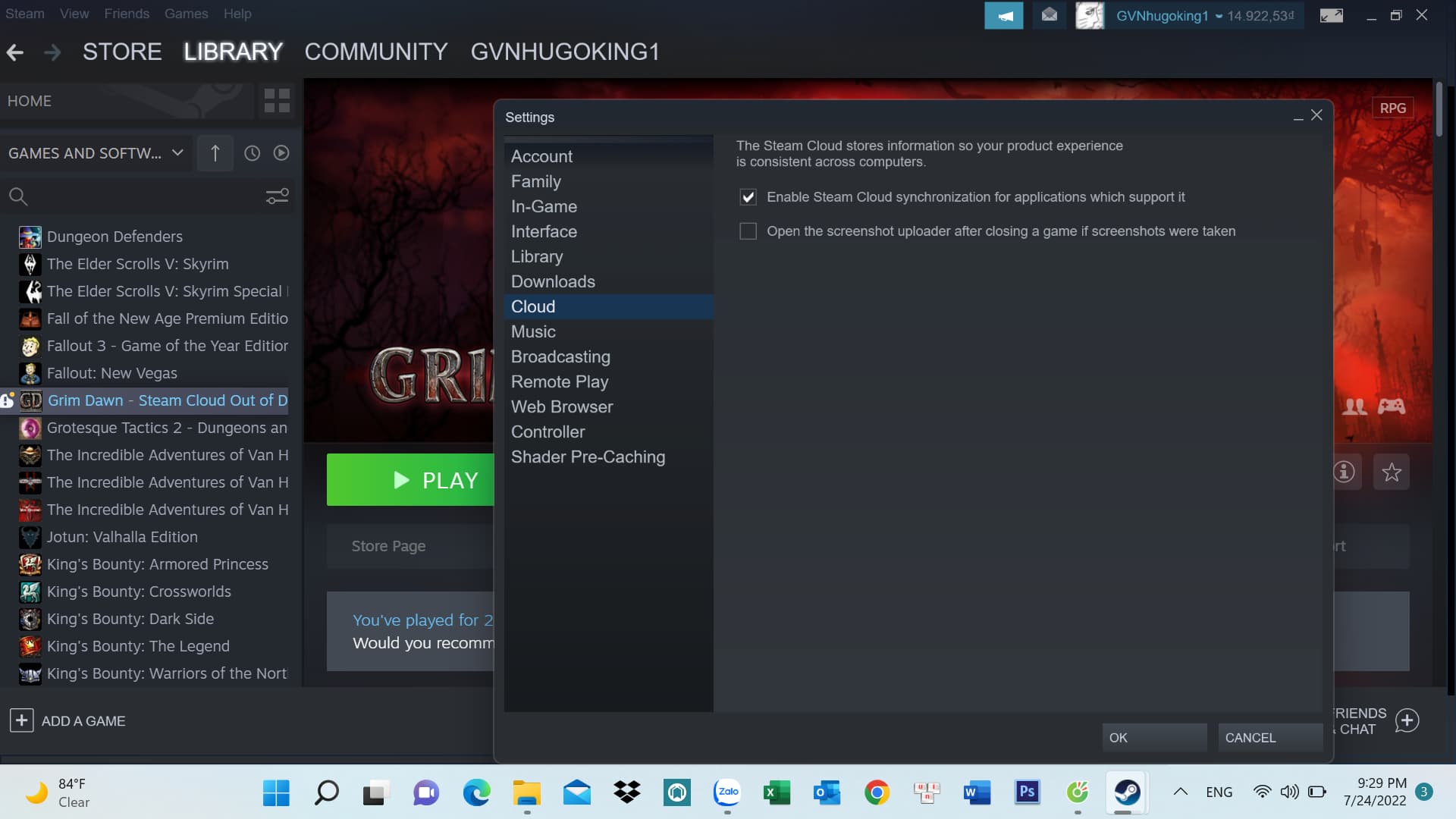Image resolution: width=1456 pixels, height=819 pixels.
Task: Click the Dropbox taskbar icon
Action: point(627,792)
